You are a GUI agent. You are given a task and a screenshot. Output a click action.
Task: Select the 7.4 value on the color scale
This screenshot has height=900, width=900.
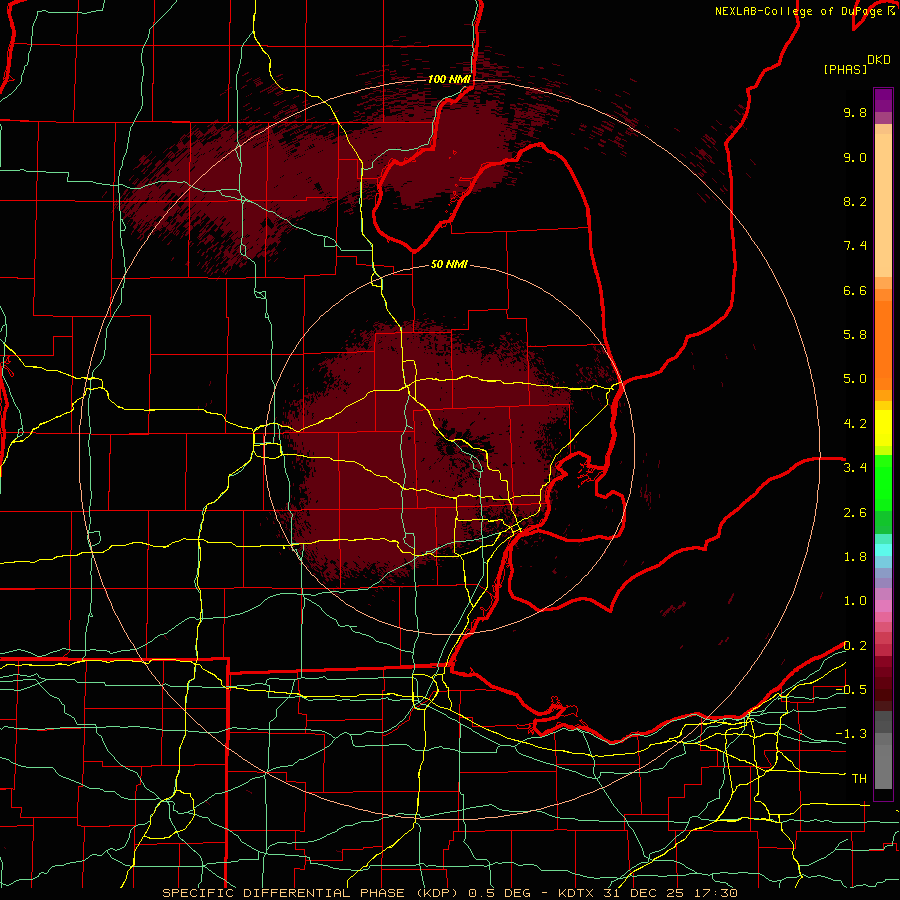tap(855, 246)
